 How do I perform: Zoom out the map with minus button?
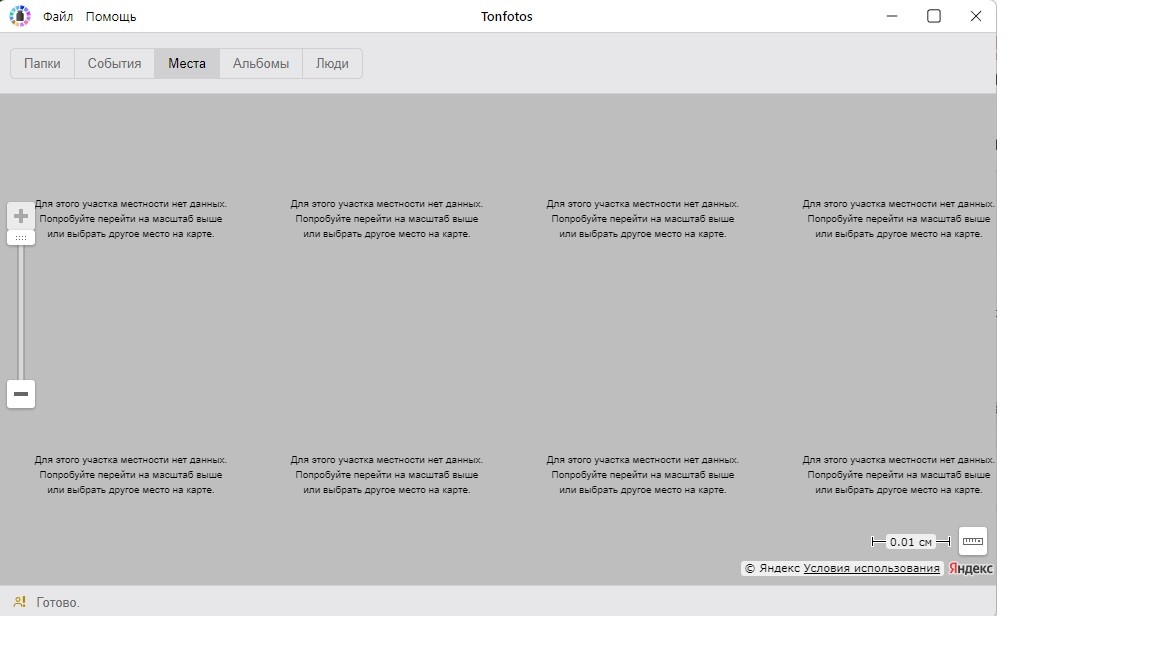[x=21, y=394]
